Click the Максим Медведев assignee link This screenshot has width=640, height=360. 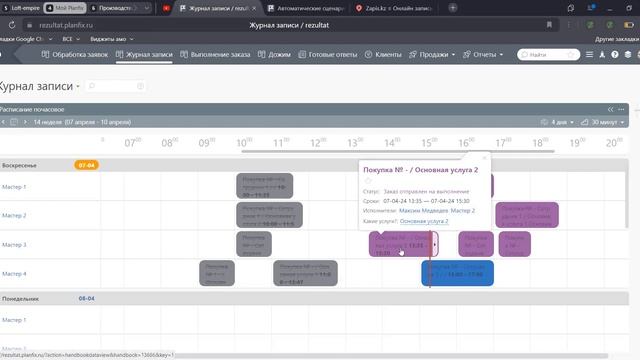pyautogui.click(x=423, y=211)
